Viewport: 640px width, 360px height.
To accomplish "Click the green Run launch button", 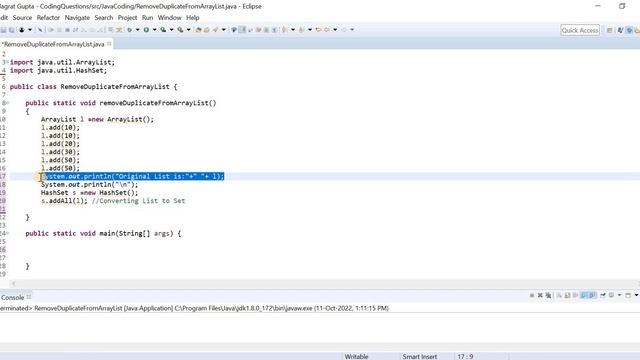I will pos(146,30).
